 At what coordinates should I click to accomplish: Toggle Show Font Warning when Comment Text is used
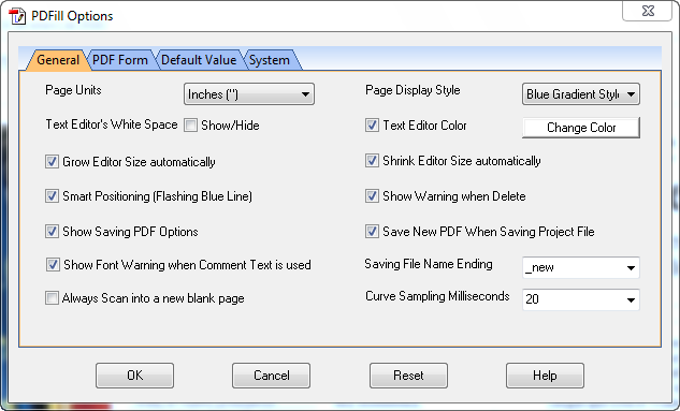[x=53, y=264]
